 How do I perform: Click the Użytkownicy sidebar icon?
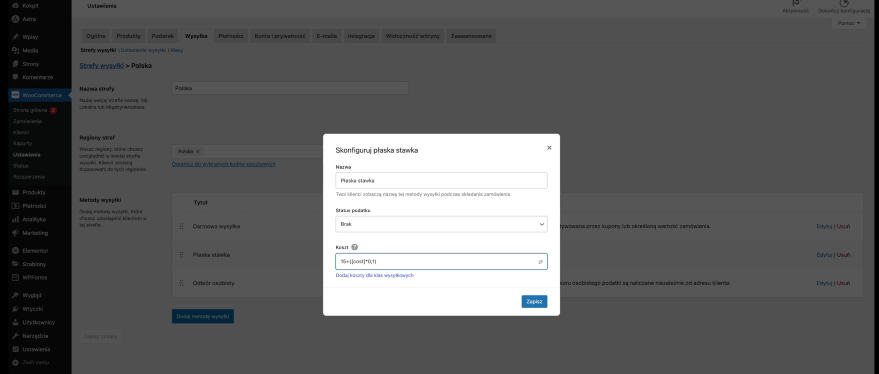[x=16, y=322]
